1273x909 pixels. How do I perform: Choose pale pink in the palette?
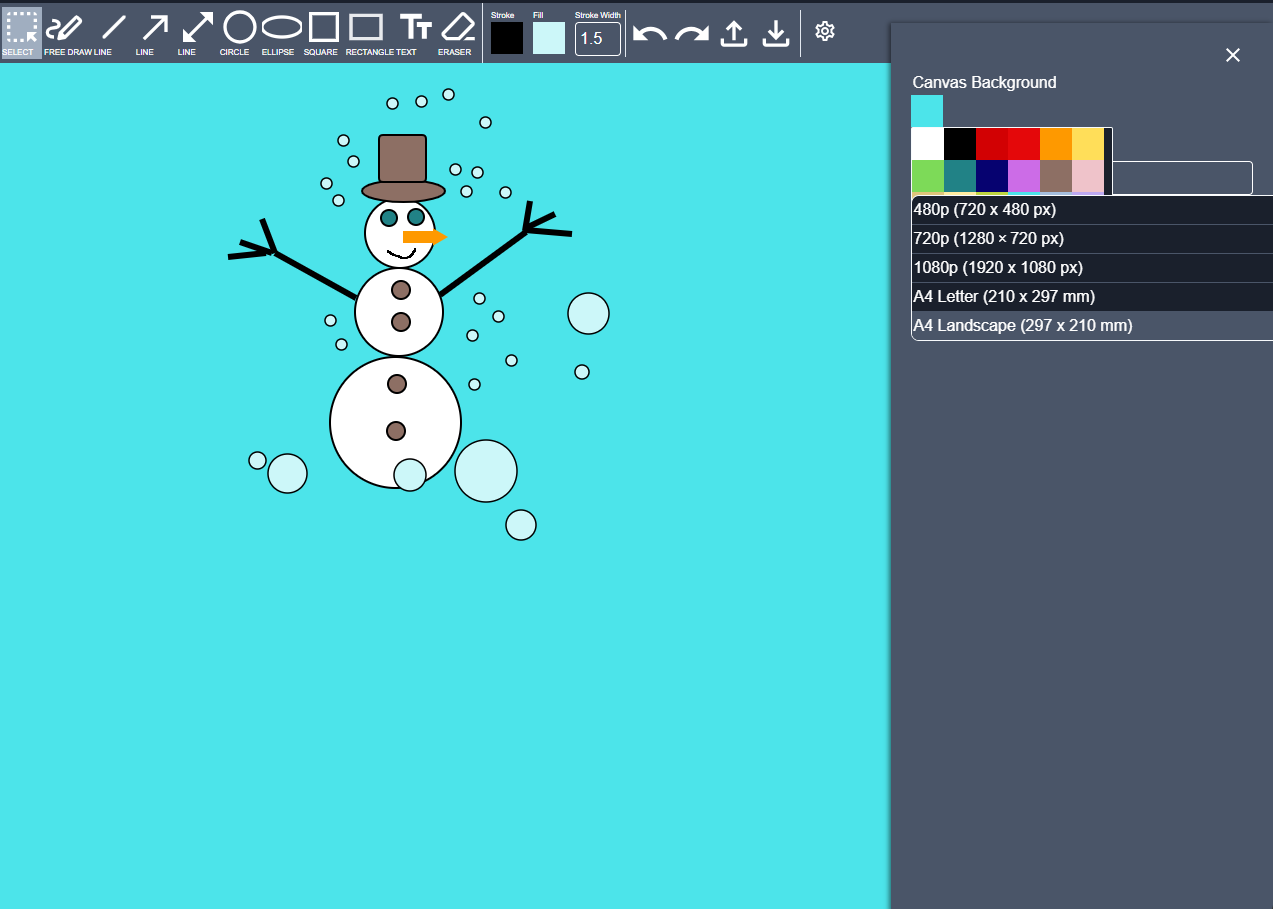click(x=1088, y=176)
